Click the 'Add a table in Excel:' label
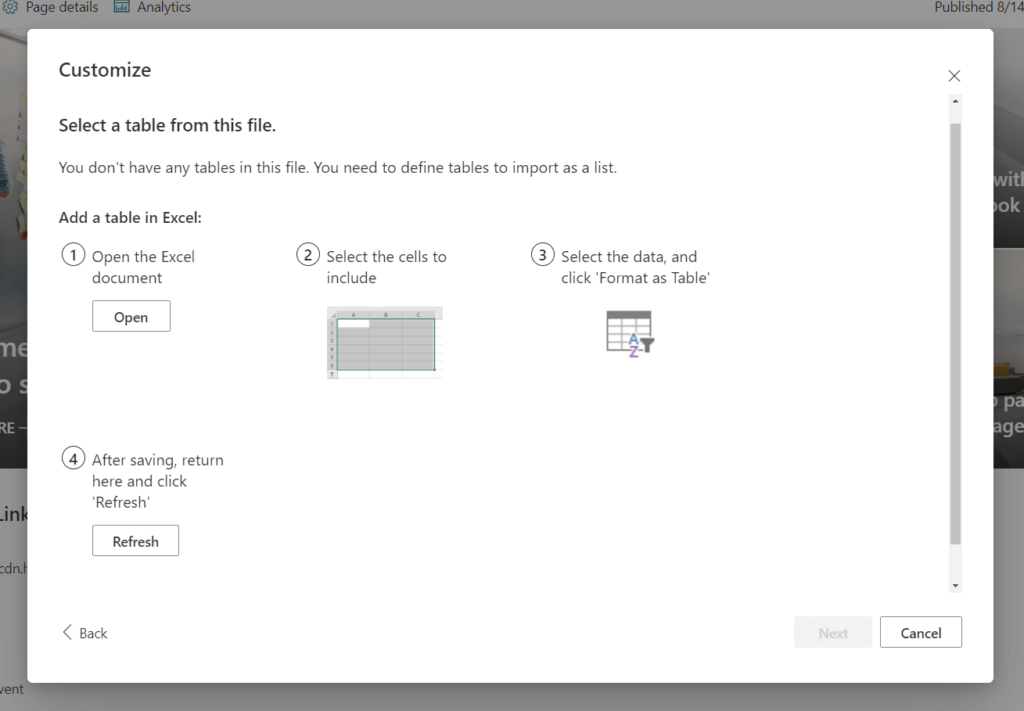 point(130,217)
